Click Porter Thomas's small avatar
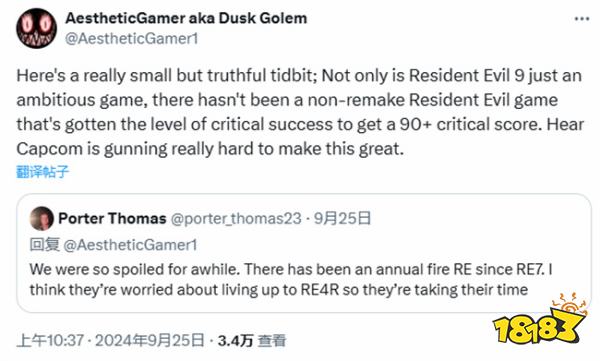 point(41,219)
